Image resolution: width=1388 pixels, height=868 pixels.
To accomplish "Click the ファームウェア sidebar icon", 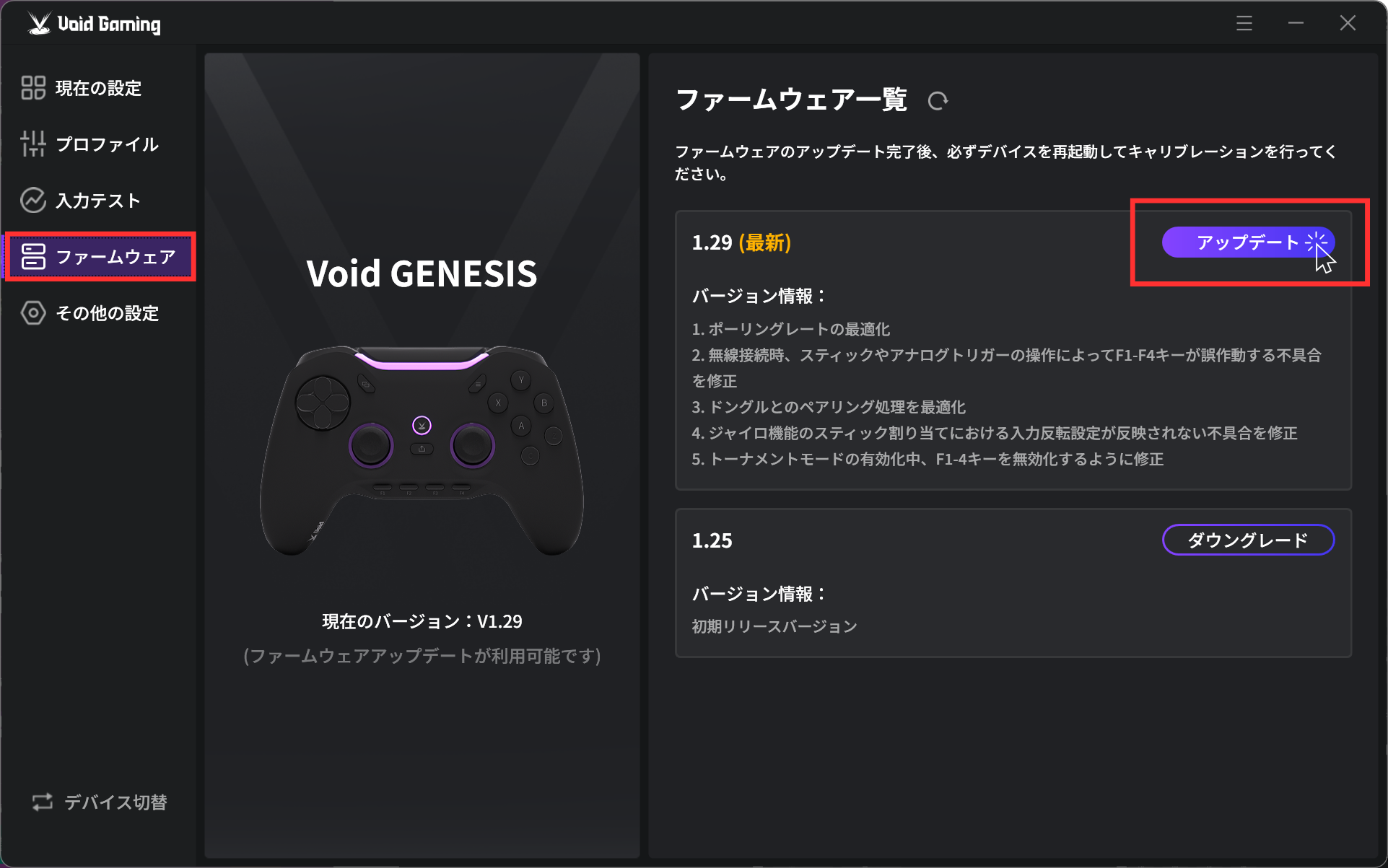I will click(33, 257).
